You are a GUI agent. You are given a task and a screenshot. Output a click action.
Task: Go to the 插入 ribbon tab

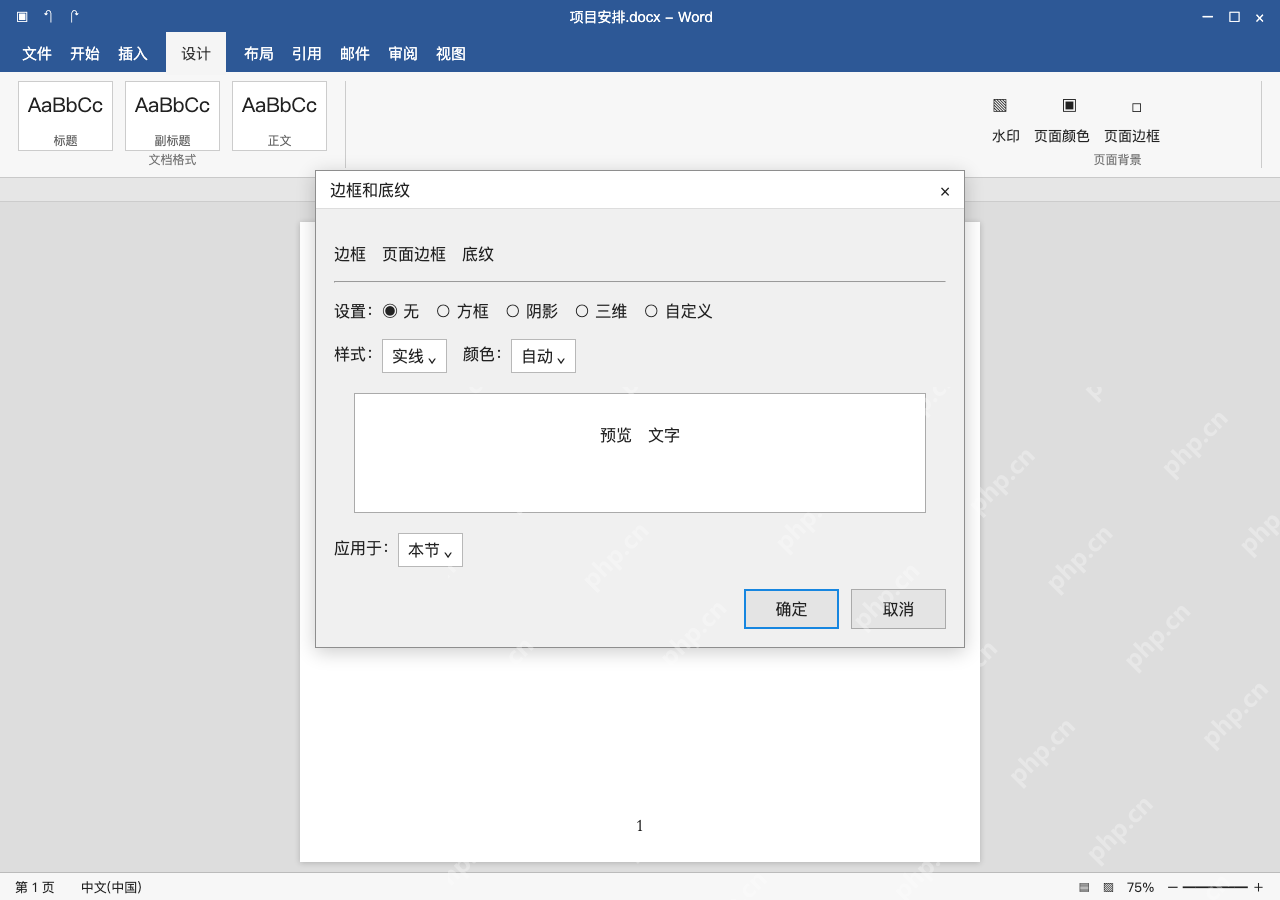pyautogui.click(x=133, y=53)
